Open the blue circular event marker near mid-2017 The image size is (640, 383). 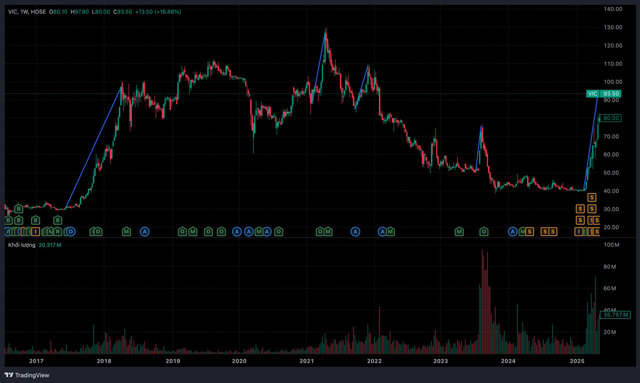[x=71, y=232]
